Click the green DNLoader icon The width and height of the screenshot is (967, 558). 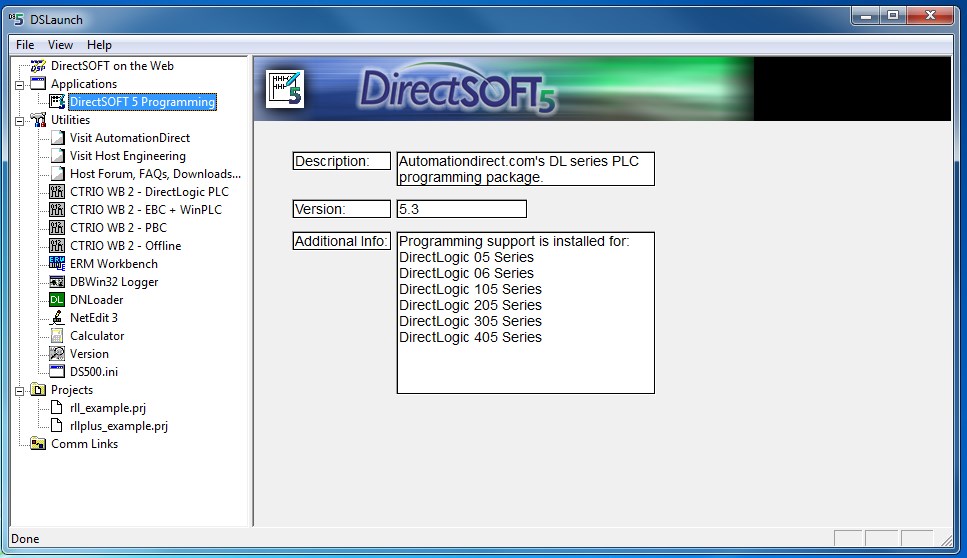coord(57,300)
